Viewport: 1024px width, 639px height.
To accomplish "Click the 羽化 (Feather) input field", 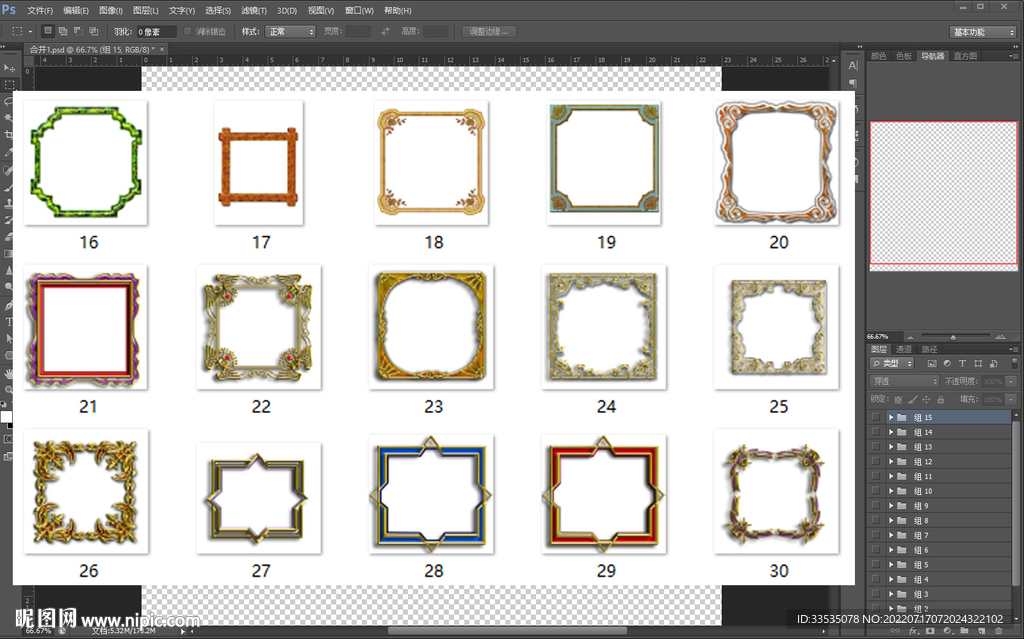I will tap(156, 32).
